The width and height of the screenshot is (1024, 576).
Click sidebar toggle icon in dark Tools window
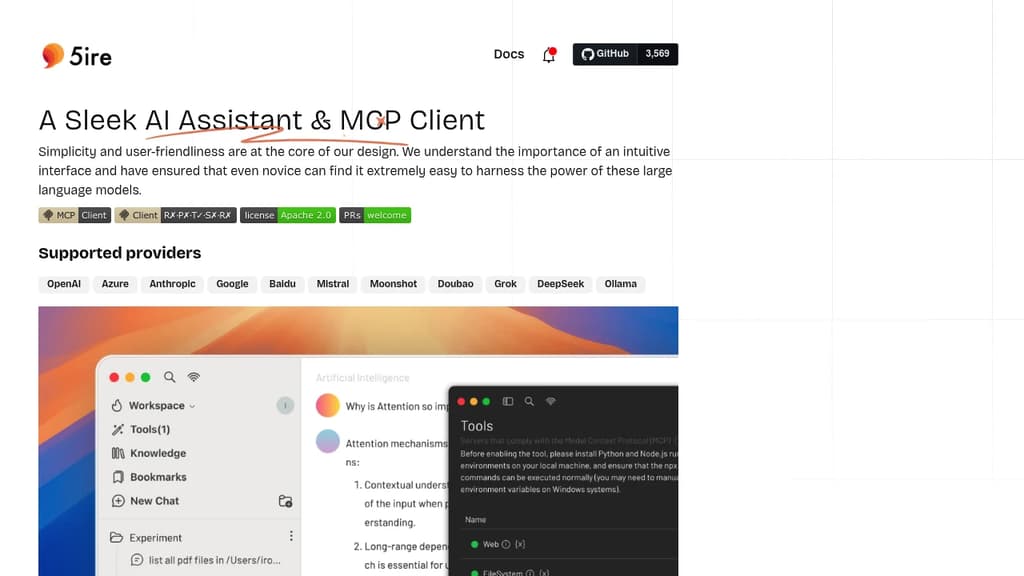pyautogui.click(x=507, y=402)
